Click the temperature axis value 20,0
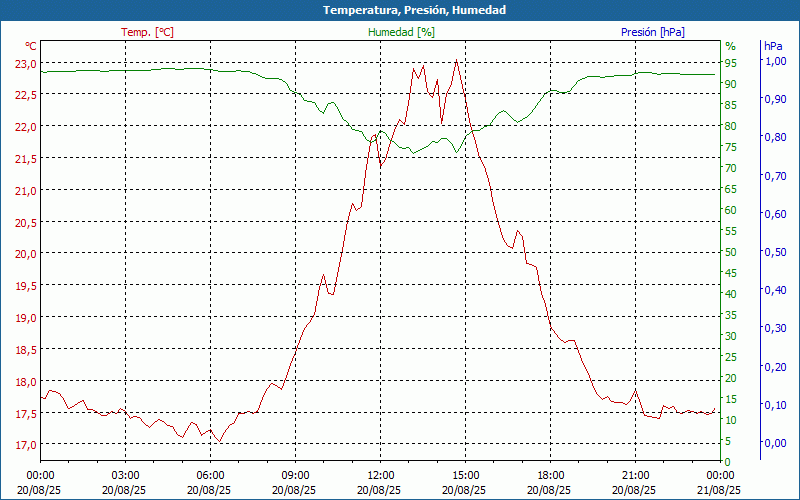800x500 pixels. point(27,254)
